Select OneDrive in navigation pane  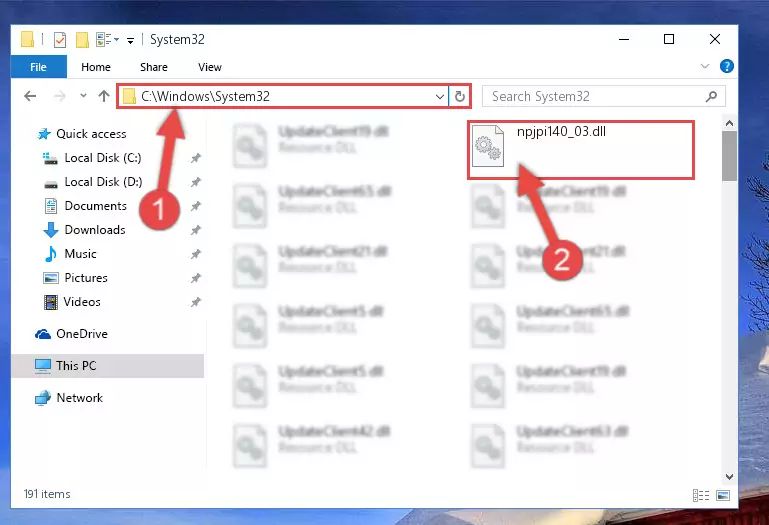pyautogui.click(x=82, y=334)
